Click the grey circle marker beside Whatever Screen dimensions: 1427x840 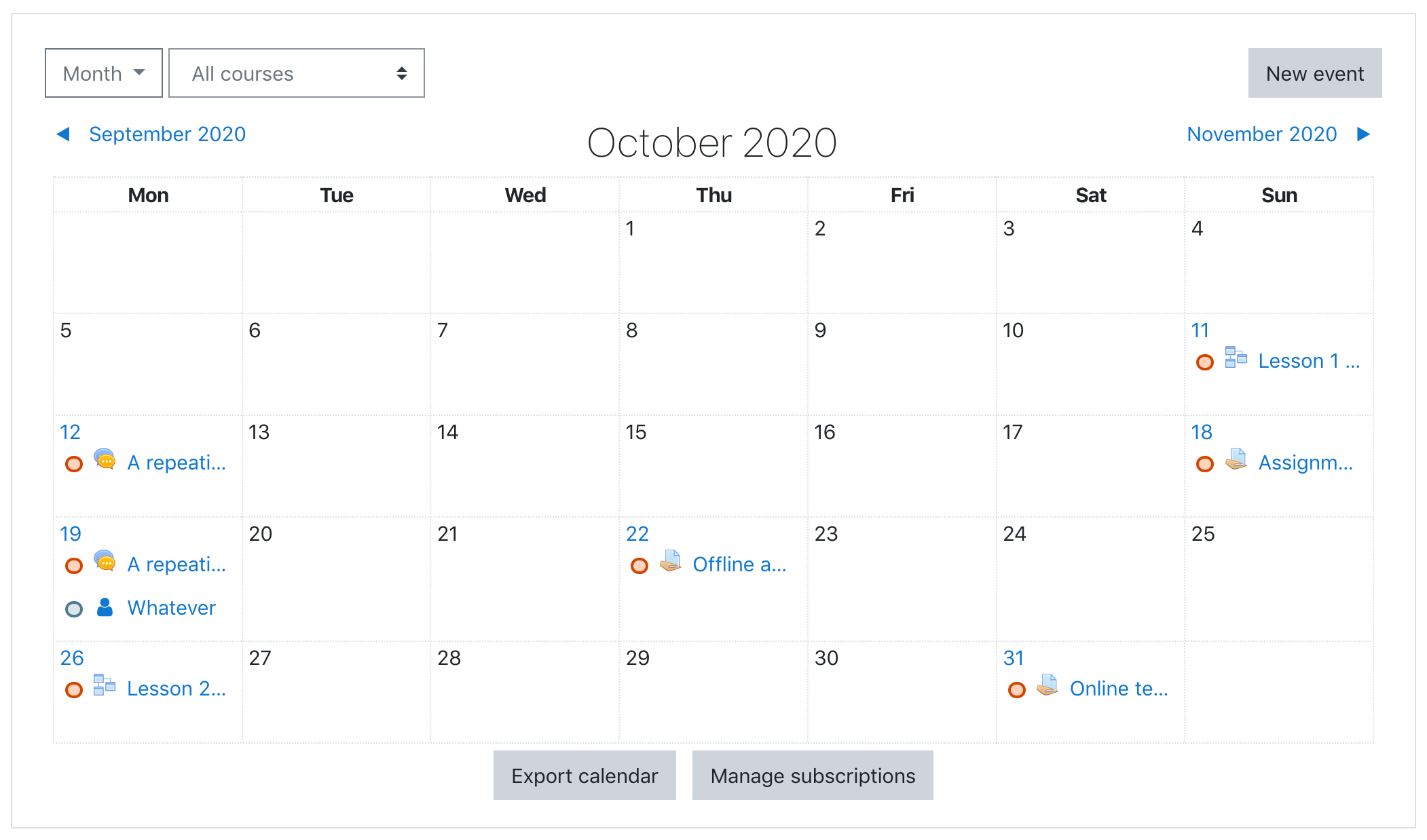pos(74,609)
